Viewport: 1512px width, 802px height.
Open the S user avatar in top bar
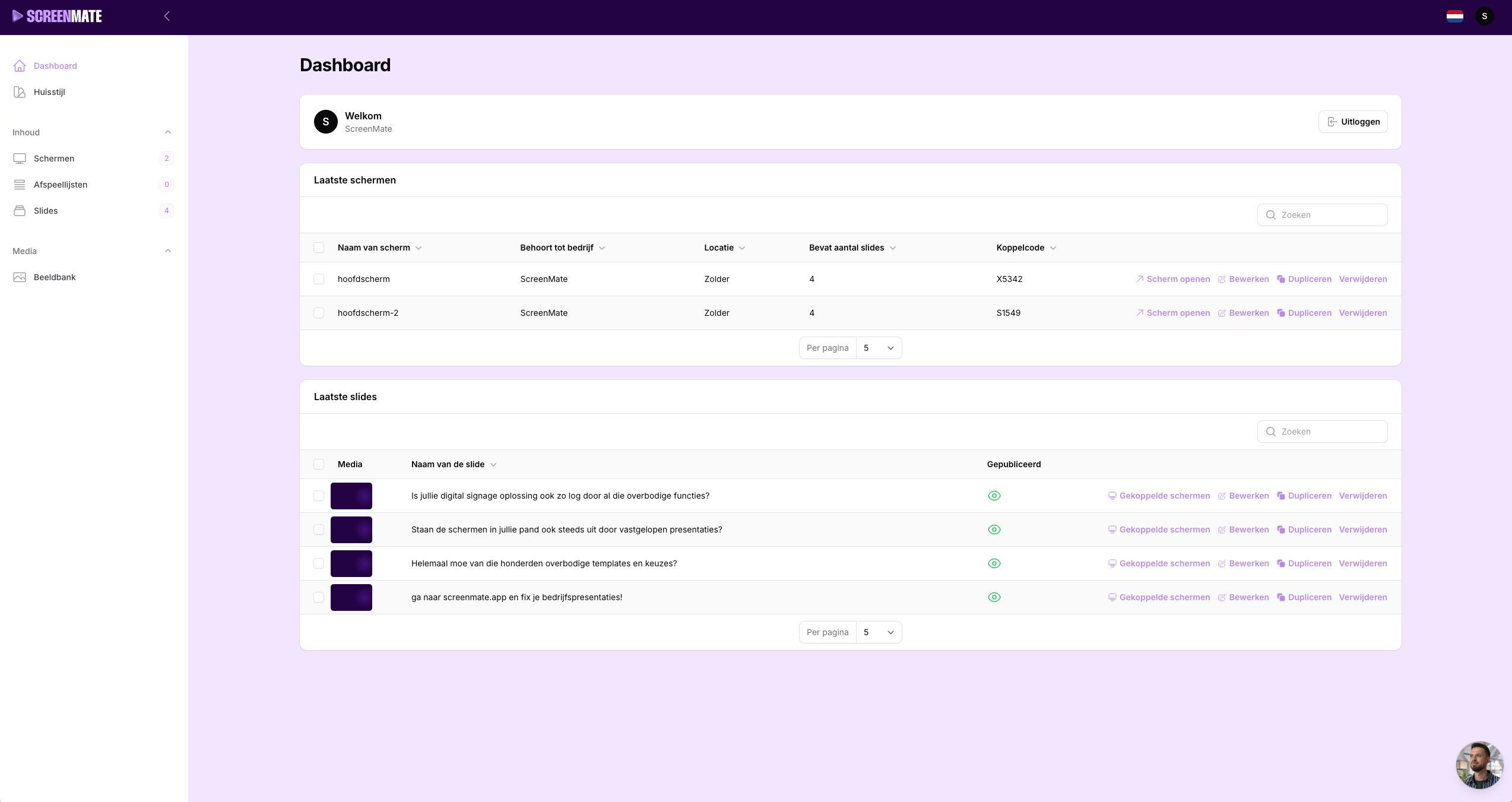point(1484,16)
